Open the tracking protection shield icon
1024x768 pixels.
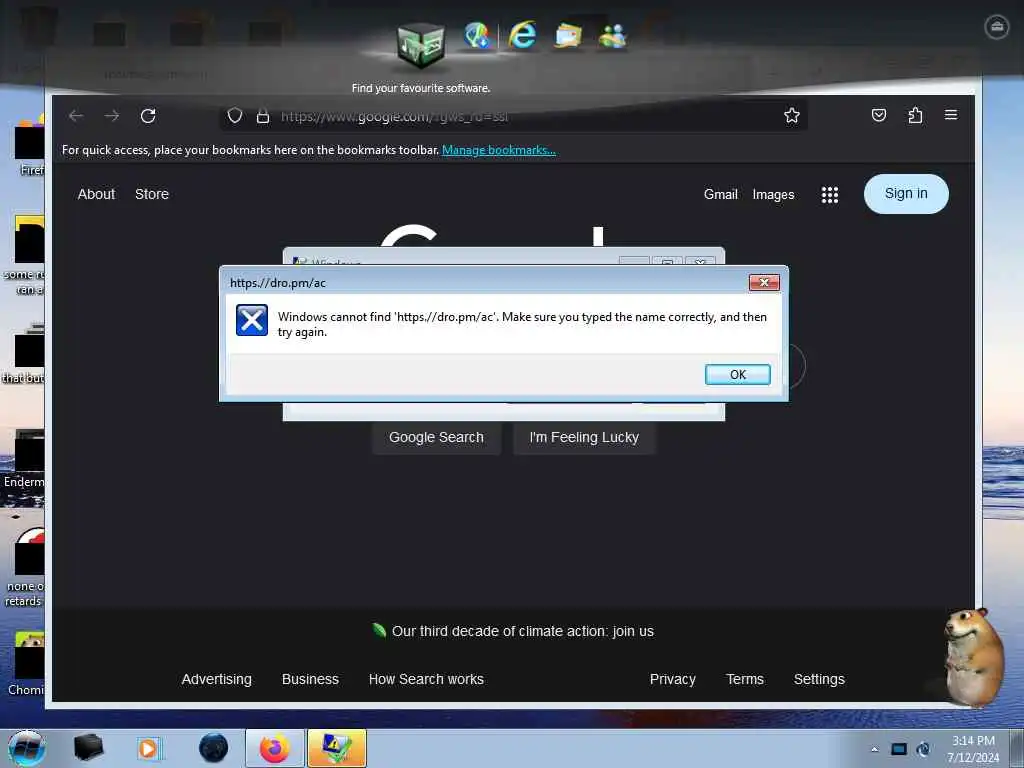pos(234,116)
